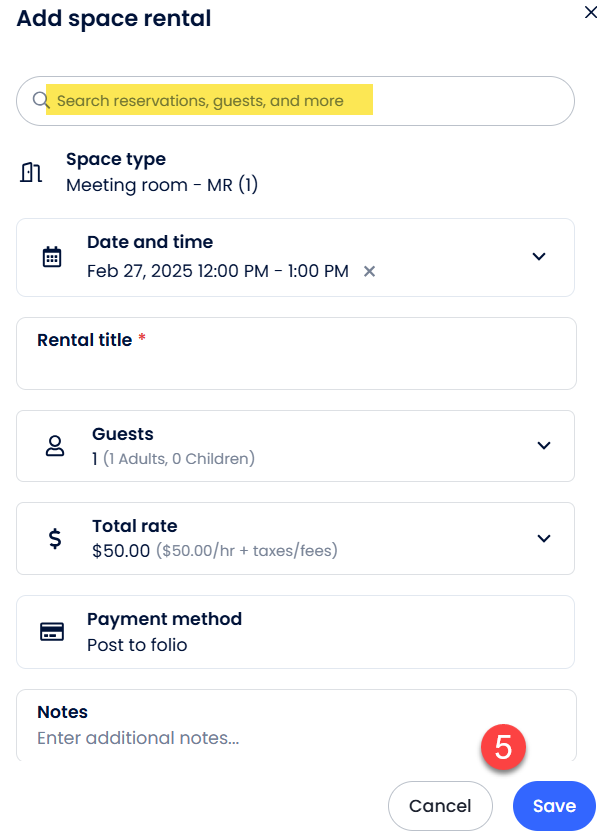
Task: Close the Add space rental panel
Action: [x=589, y=12]
